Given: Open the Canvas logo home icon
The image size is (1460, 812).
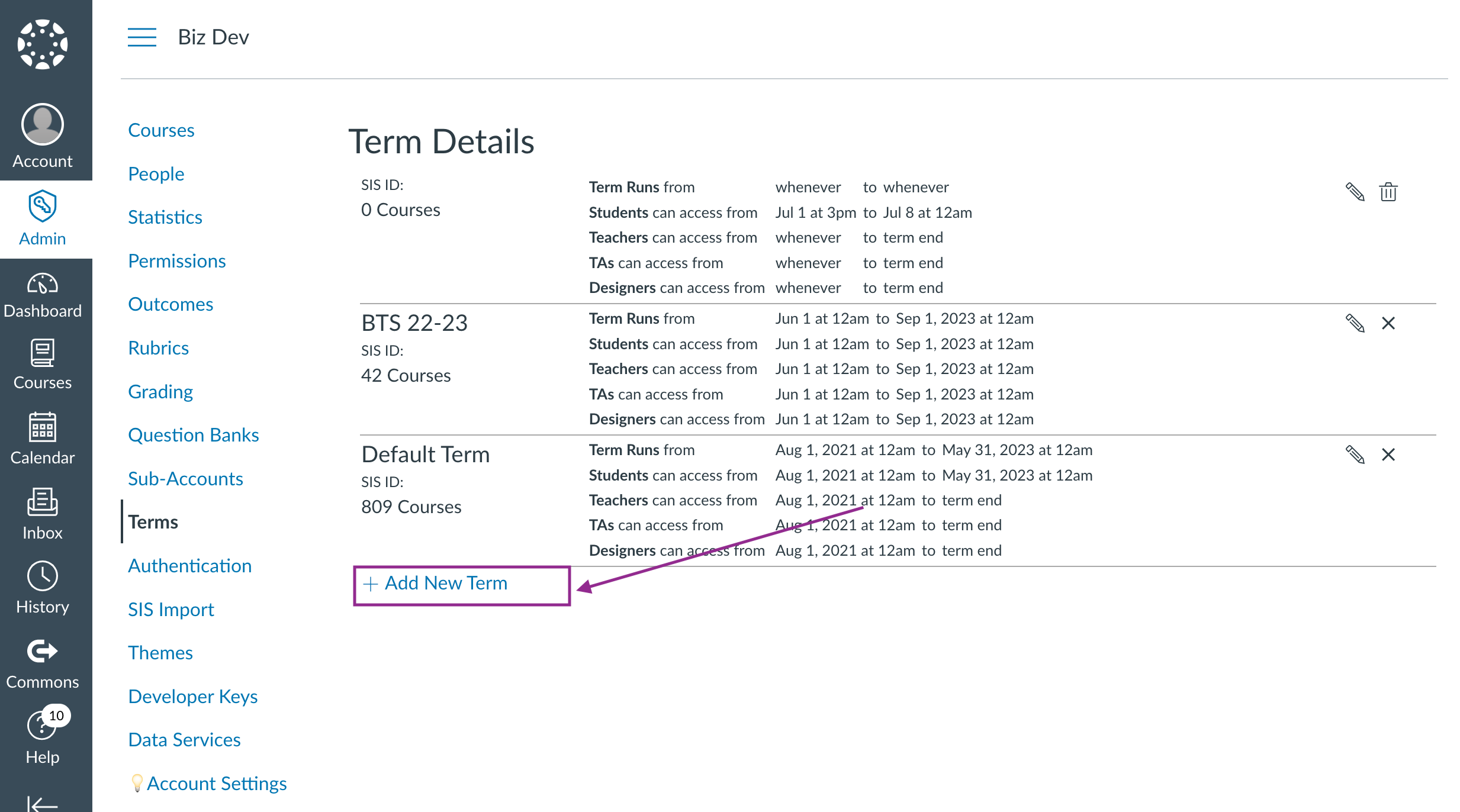Looking at the screenshot, I should 43,44.
